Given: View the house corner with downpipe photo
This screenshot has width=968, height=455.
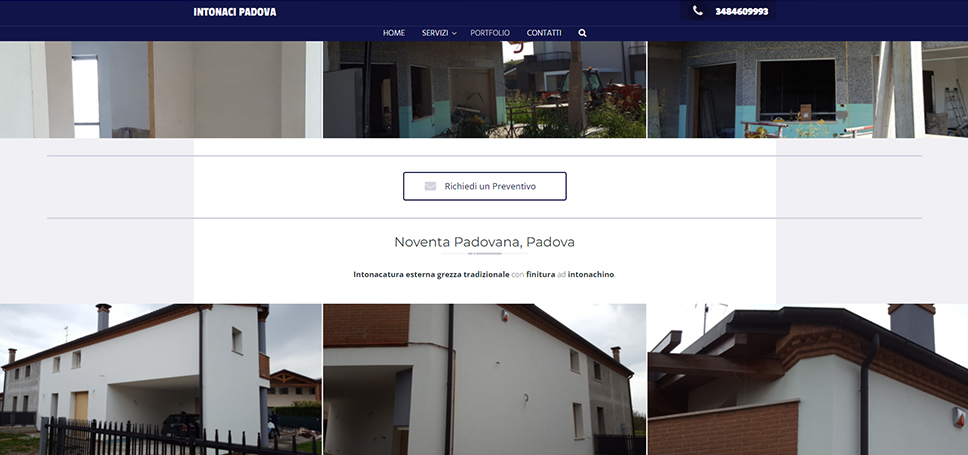Looking at the screenshot, I should point(484,380).
